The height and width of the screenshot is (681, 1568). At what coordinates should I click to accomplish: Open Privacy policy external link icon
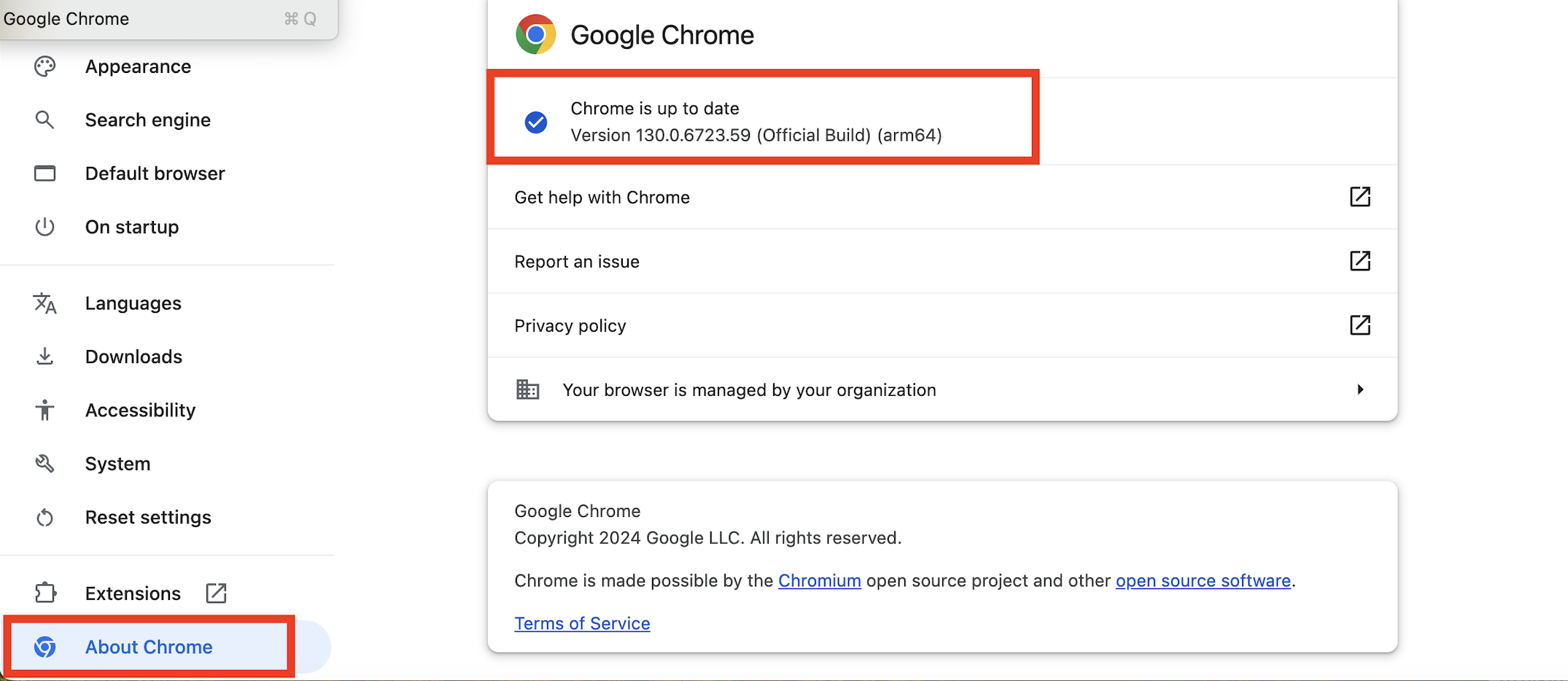pyautogui.click(x=1359, y=325)
